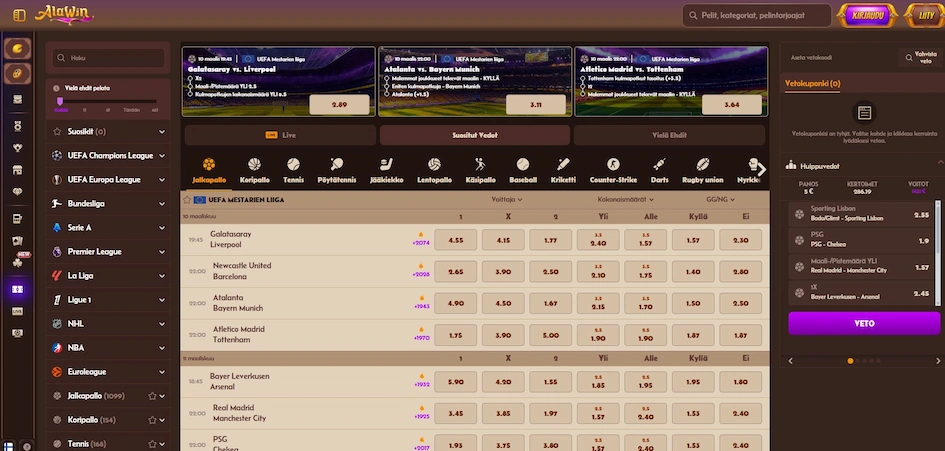Viewport: 945px width, 451px height.
Task: Adjust the Vielä ehdit pelata time slider
Action: (x=60, y=101)
